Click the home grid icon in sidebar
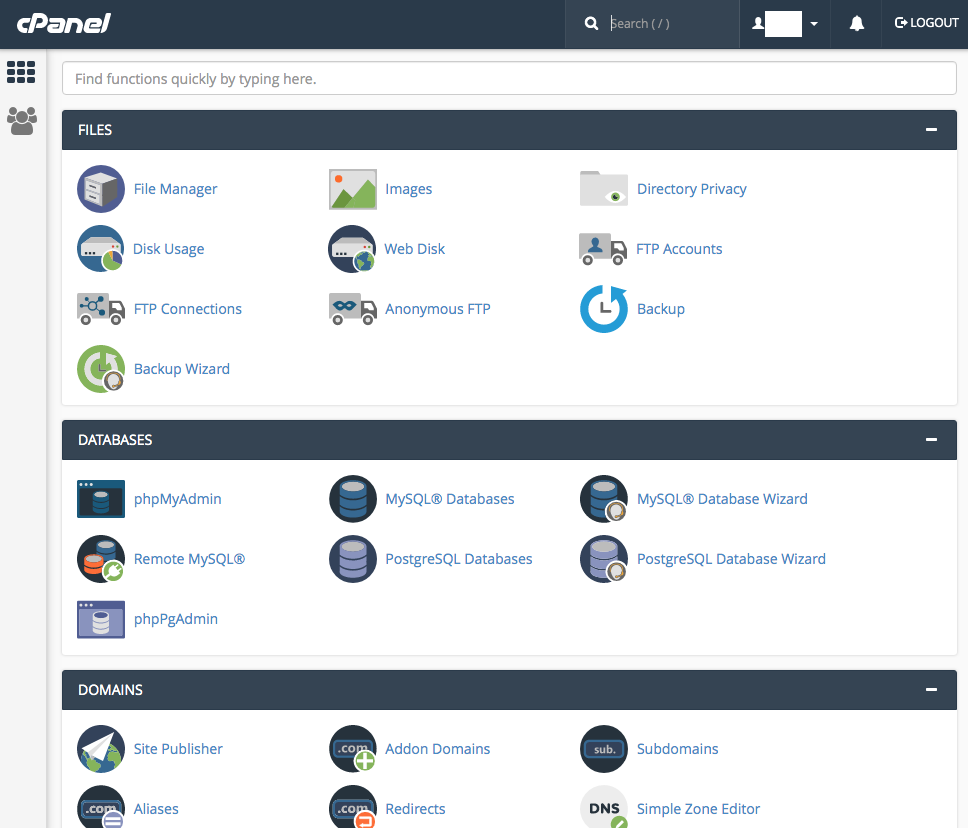 tap(21, 72)
